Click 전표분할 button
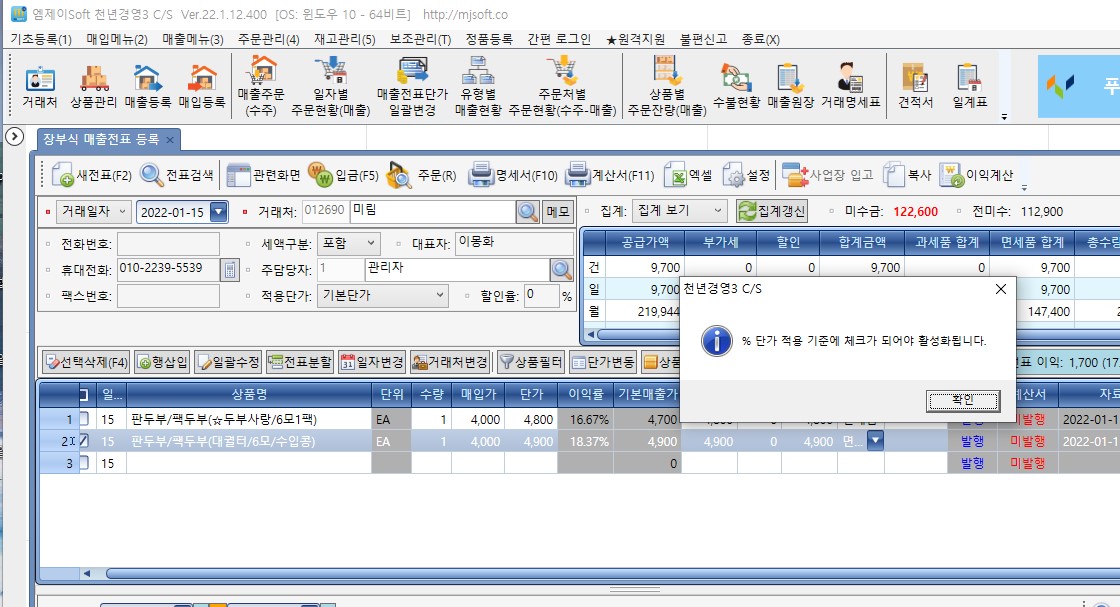The height and width of the screenshot is (607, 1120). tap(300, 362)
